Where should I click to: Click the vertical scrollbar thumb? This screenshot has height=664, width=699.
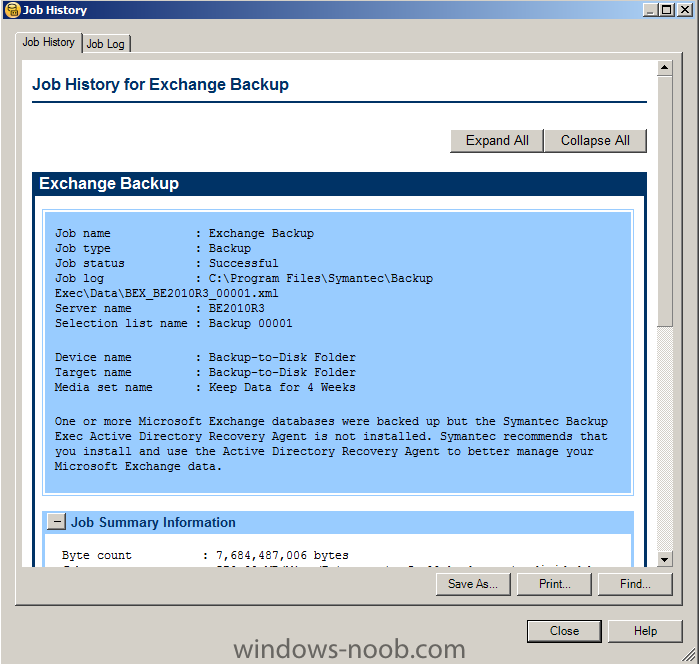click(665, 202)
